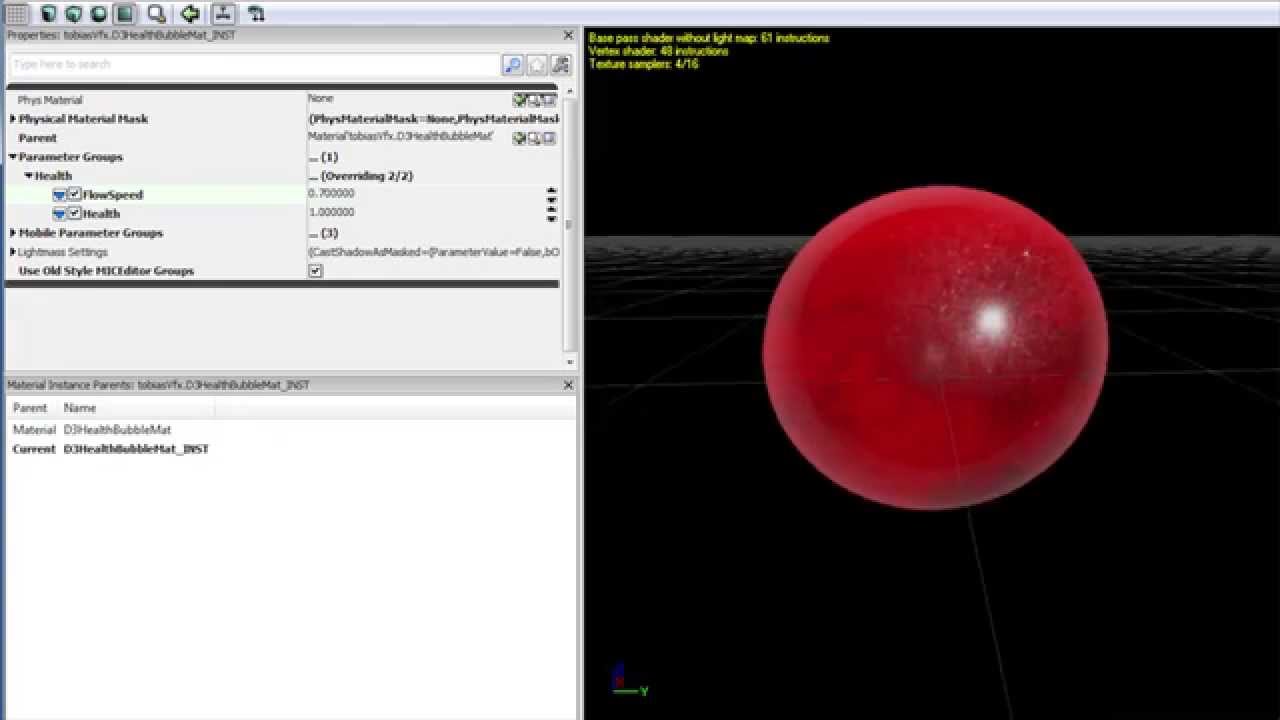Switch preview mesh to sphere primitive
This screenshot has width=1280, height=720.
pyautogui.click(x=99, y=14)
